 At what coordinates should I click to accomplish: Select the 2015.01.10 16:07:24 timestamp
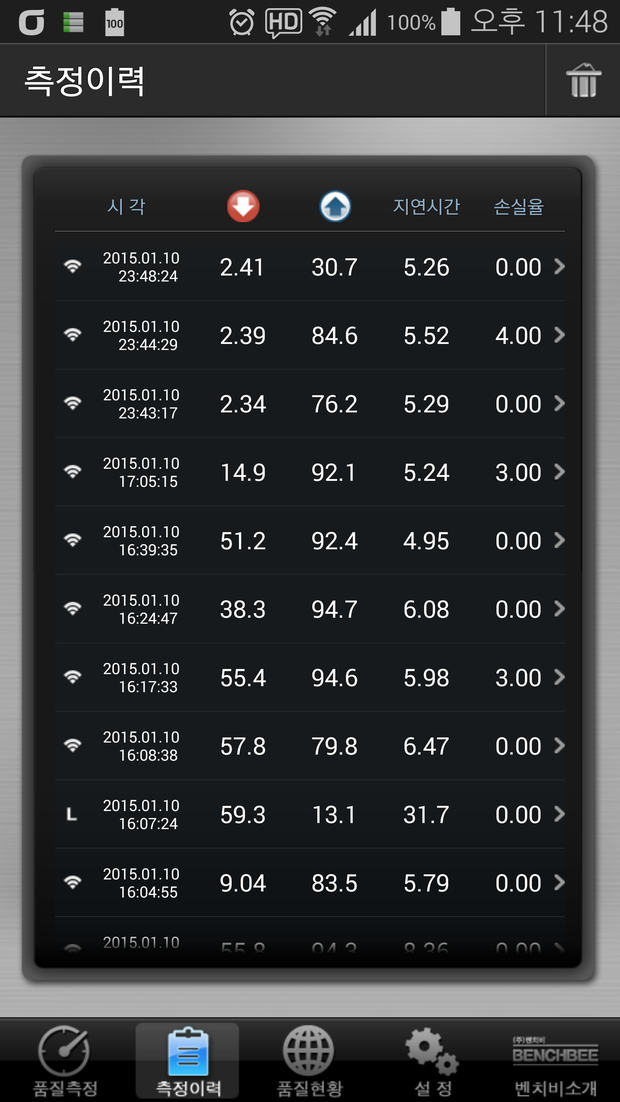click(141, 815)
